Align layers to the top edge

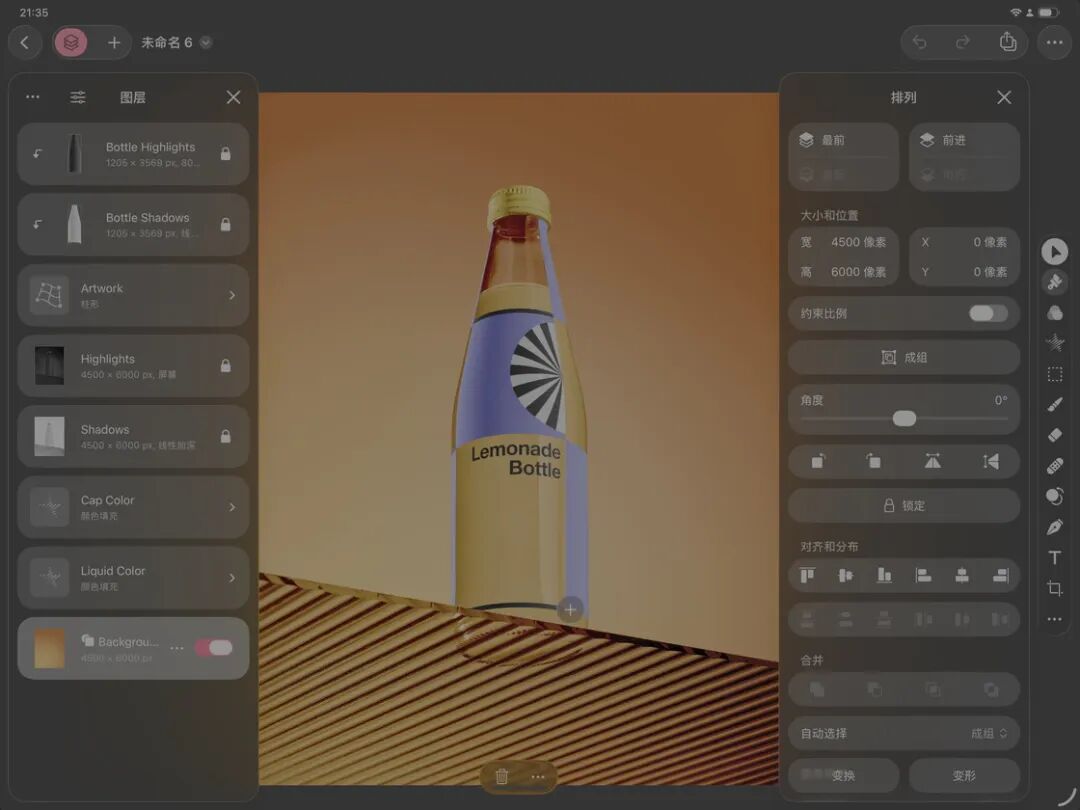point(807,575)
